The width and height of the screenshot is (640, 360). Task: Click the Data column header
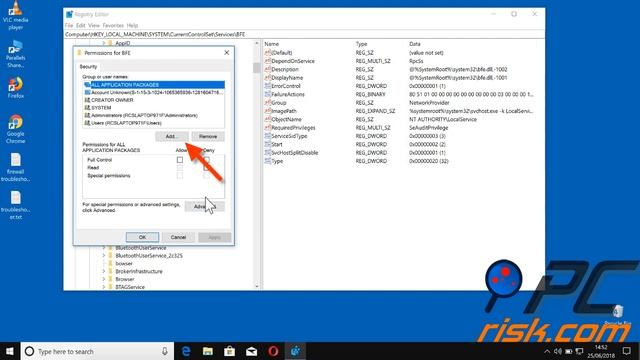[x=415, y=44]
